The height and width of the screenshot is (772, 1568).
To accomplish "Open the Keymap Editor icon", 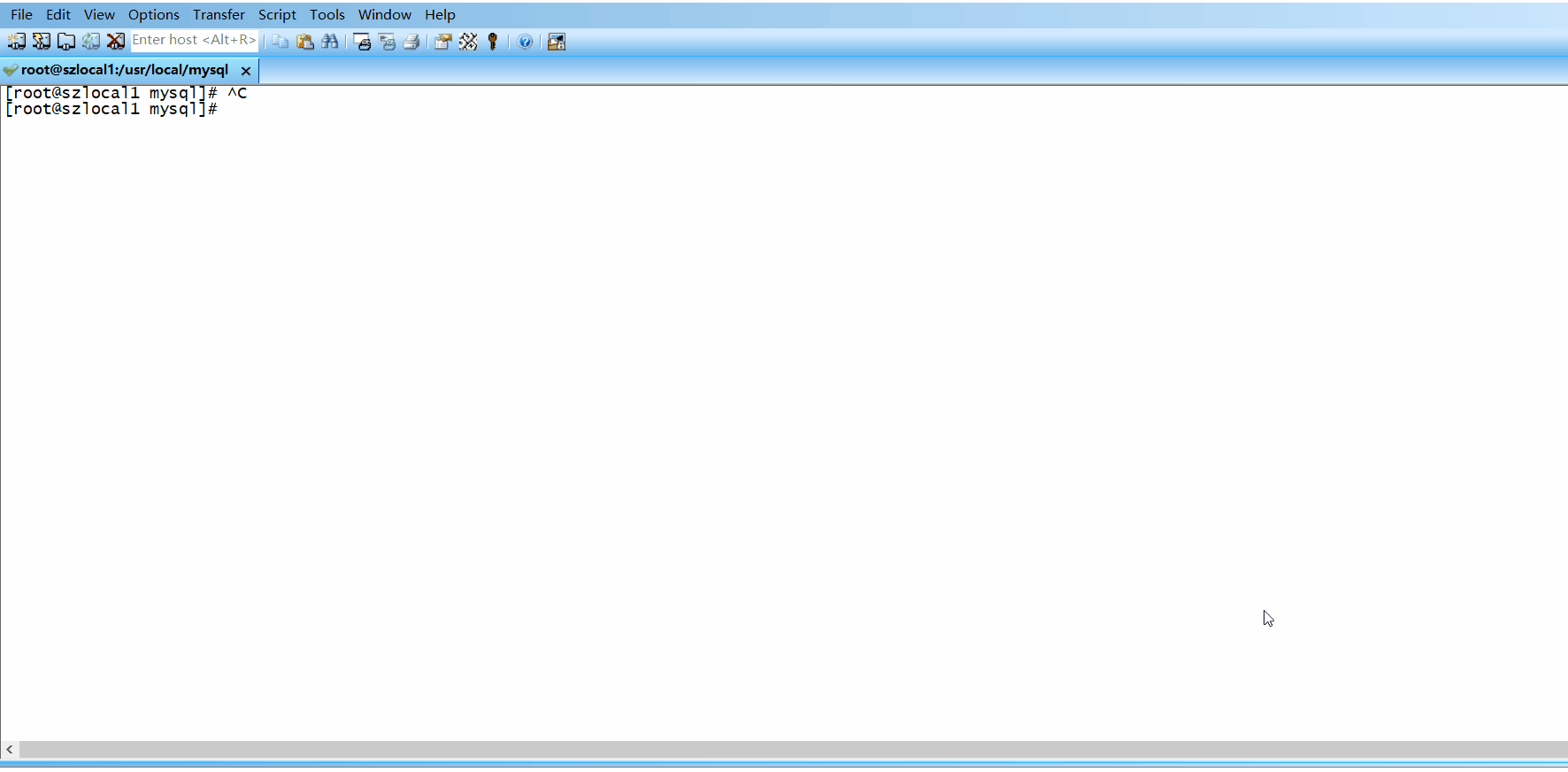I will (468, 42).
